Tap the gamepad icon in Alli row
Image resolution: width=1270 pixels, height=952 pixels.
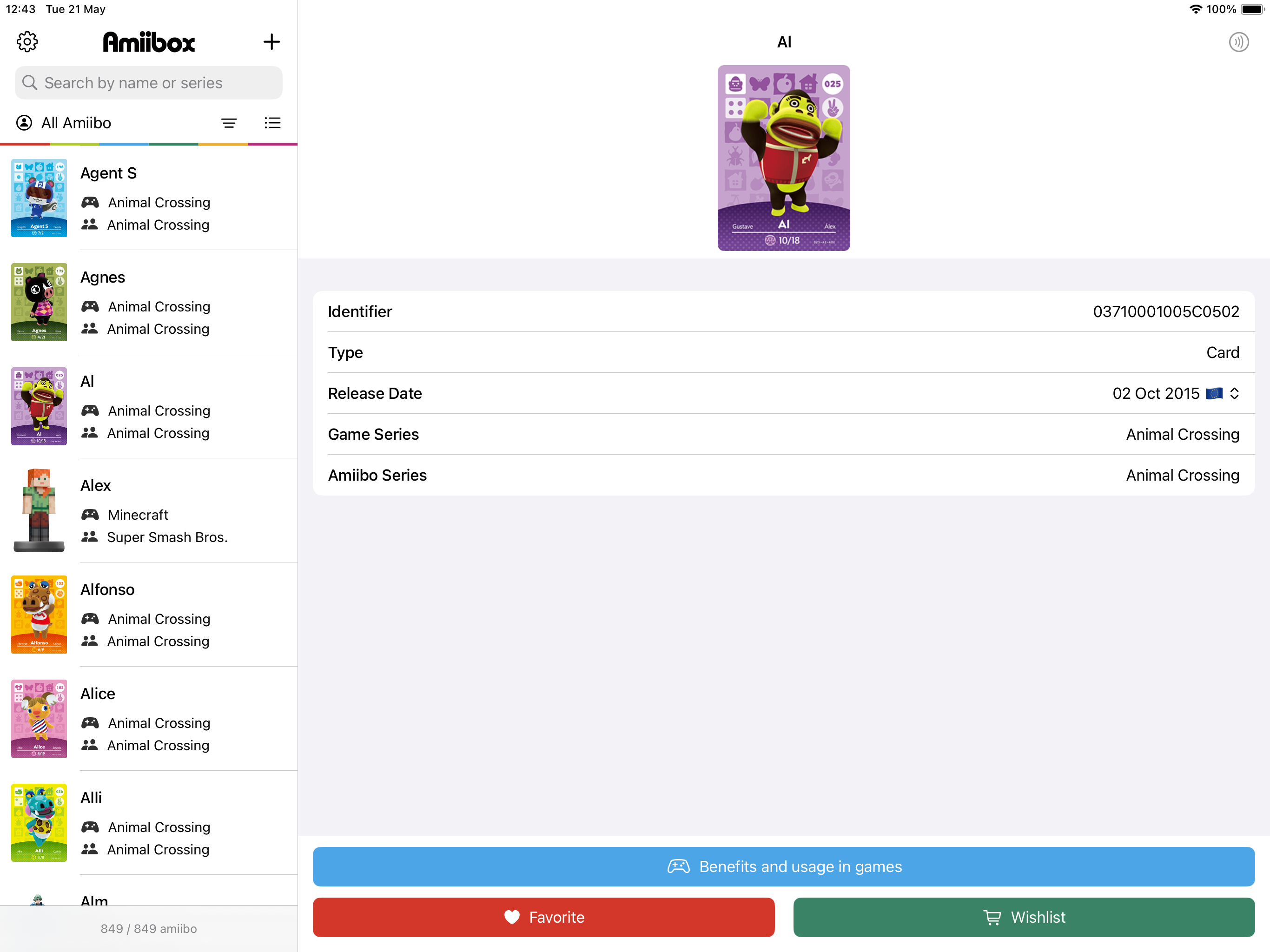tap(90, 827)
